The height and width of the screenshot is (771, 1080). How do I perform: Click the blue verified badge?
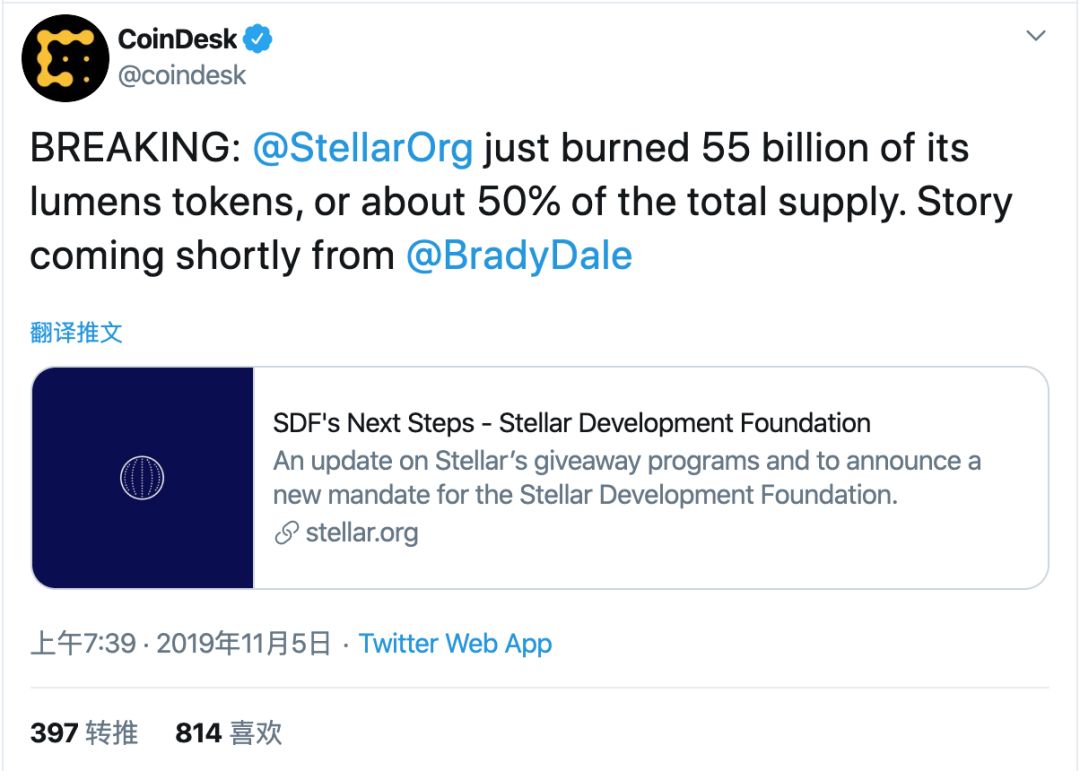coord(260,39)
